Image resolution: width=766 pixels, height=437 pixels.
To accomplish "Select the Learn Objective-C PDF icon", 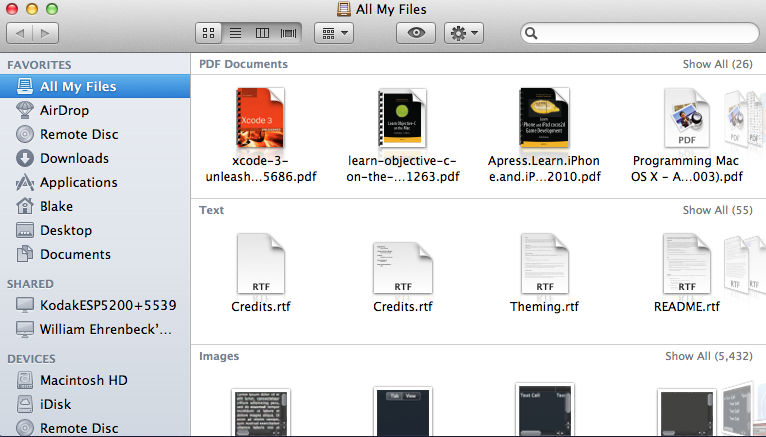I will pyautogui.click(x=402, y=118).
